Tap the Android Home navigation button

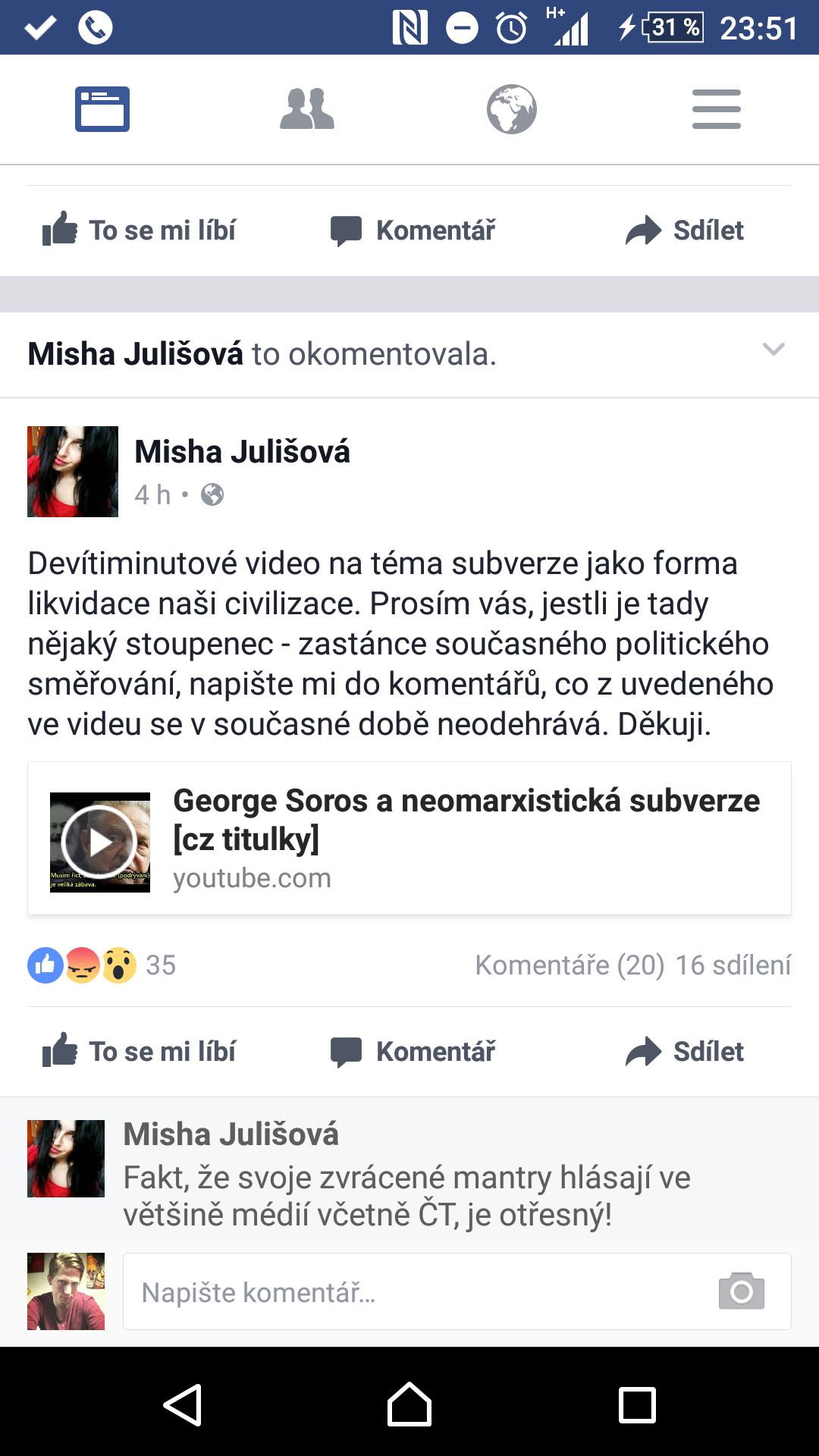pyautogui.click(x=409, y=1404)
